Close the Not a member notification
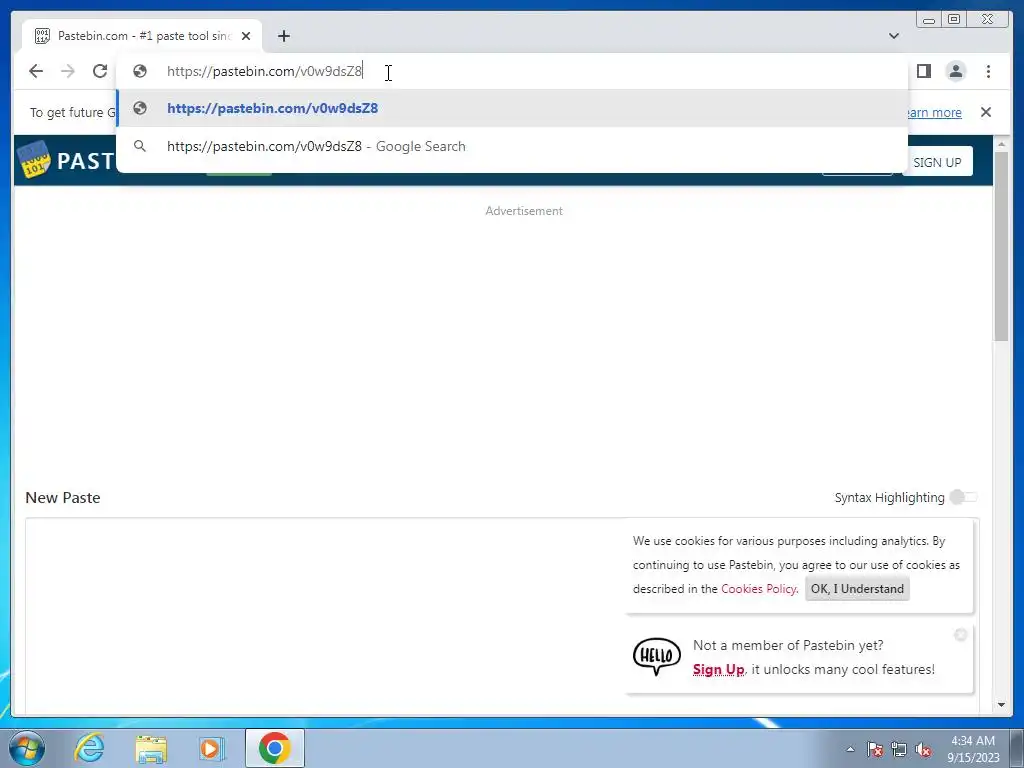This screenshot has height=768, width=1024. point(960,634)
